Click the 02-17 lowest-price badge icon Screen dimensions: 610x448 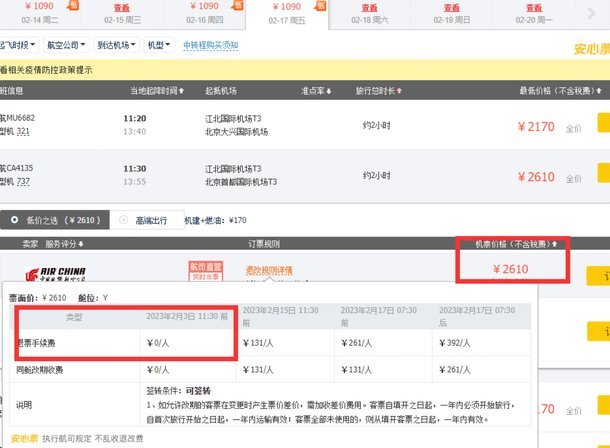(x=321, y=5)
